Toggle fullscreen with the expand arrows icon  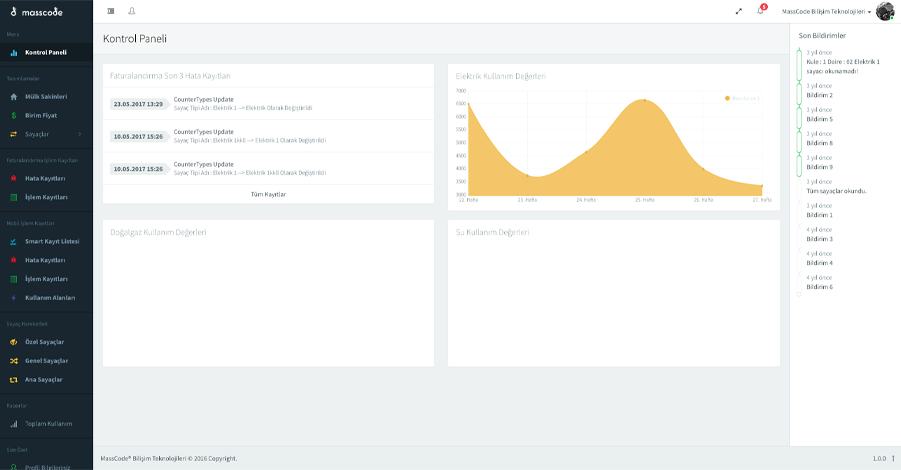(739, 11)
